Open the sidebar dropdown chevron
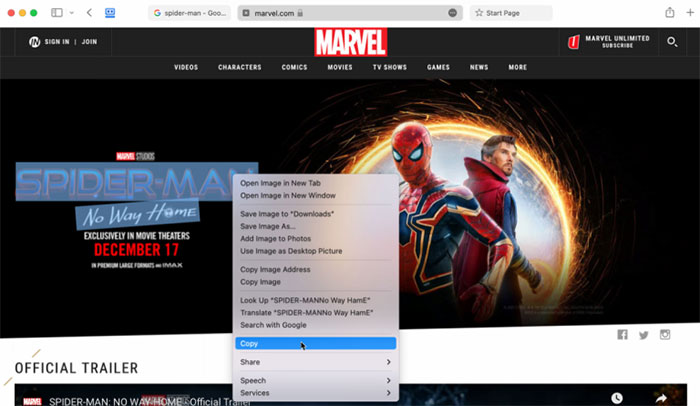Image resolution: width=700 pixels, height=406 pixels. (x=71, y=13)
